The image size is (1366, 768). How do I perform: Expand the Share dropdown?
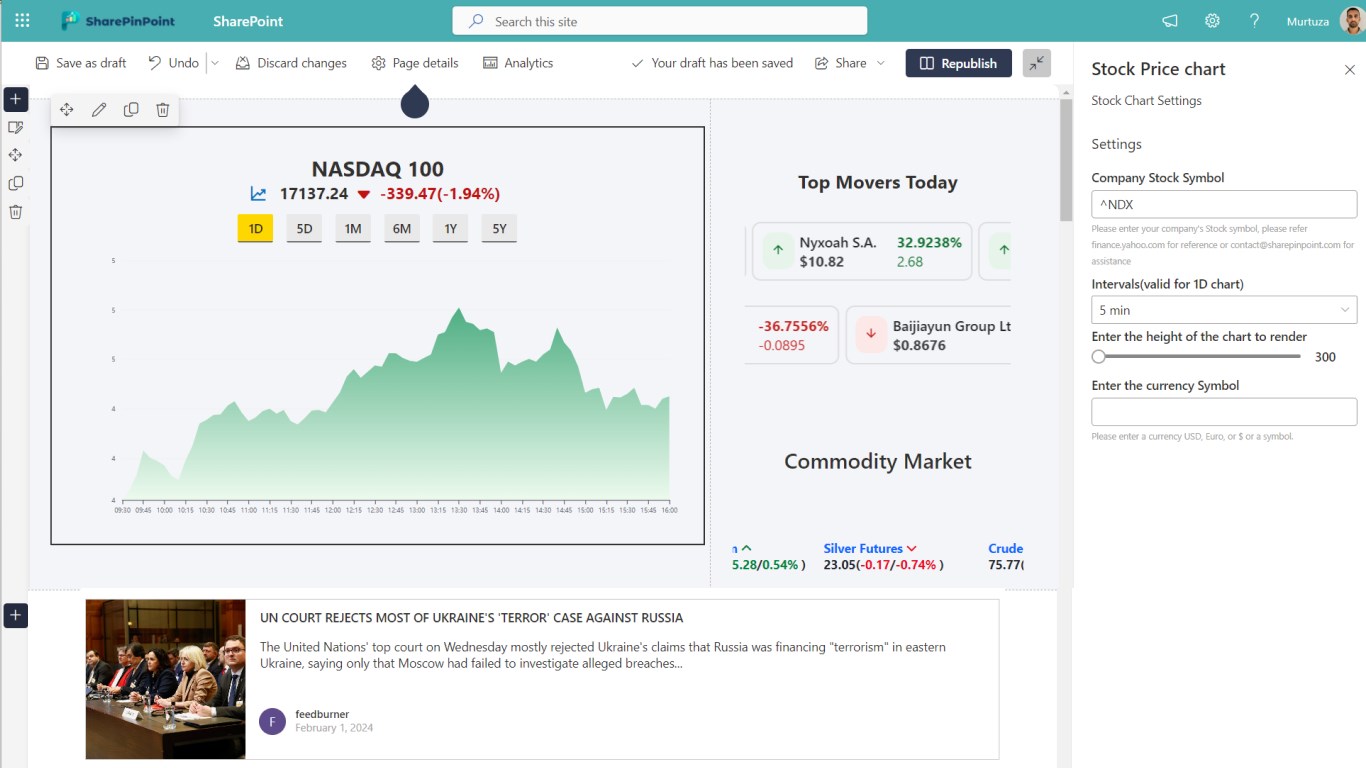[x=881, y=63]
